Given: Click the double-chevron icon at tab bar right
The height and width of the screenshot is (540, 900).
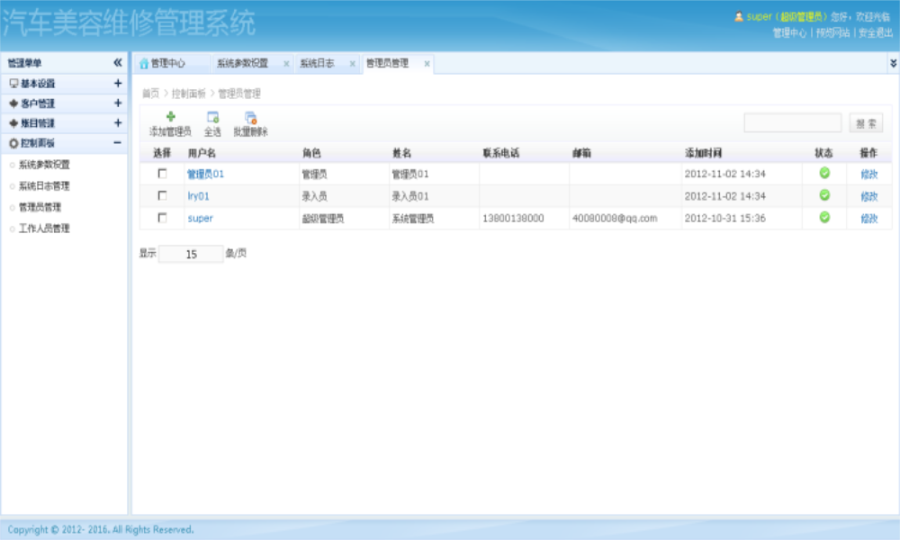Looking at the screenshot, I should pyautogui.click(x=892, y=63).
